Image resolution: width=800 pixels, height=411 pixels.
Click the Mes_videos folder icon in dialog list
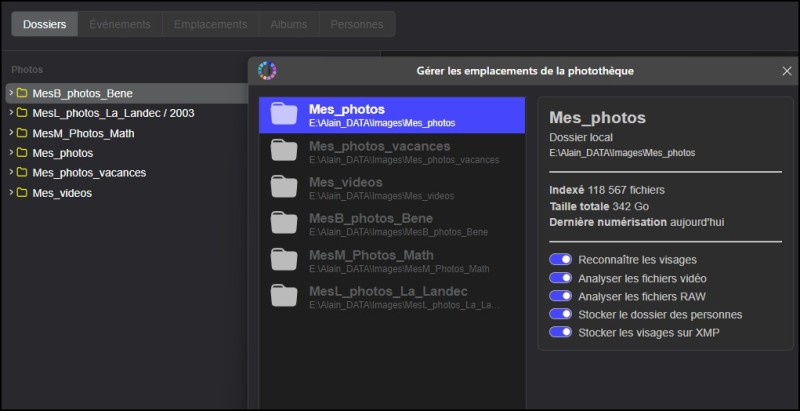point(284,187)
